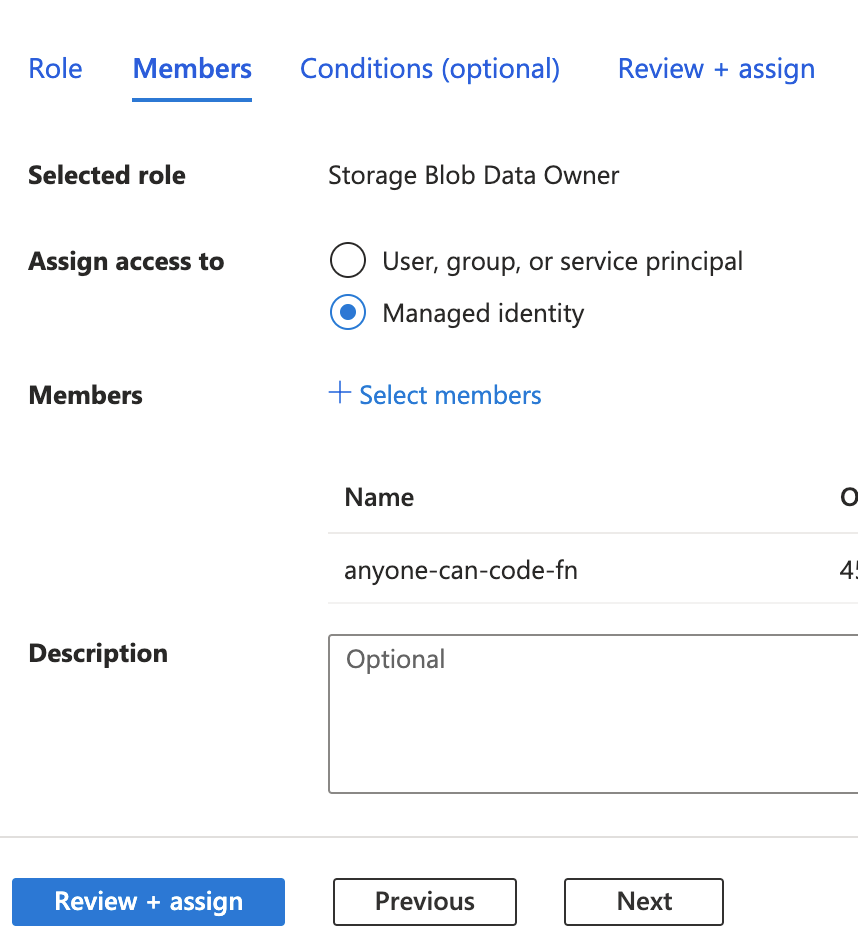858x952 pixels.
Task: Switch to the Role tab
Action: pyautogui.click(x=55, y=69)
